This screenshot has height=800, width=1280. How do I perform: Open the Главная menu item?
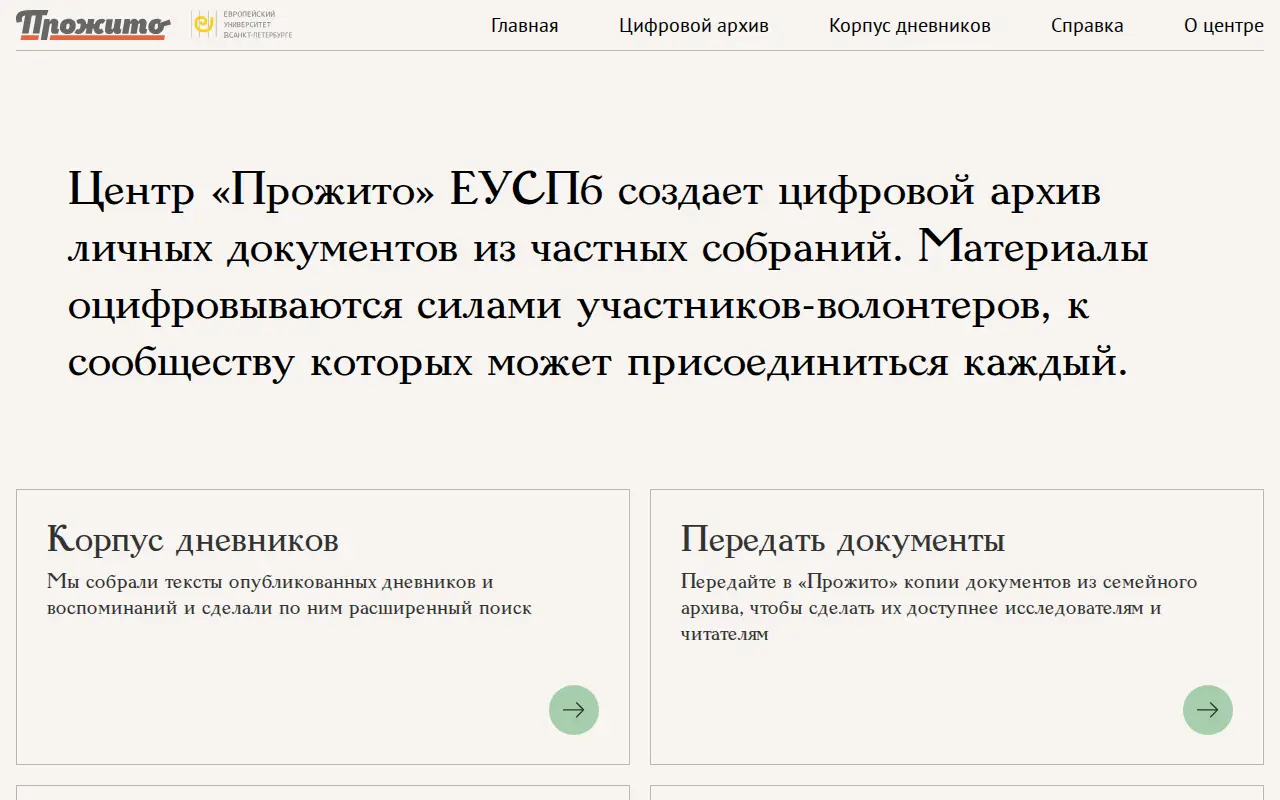[524, 26]
